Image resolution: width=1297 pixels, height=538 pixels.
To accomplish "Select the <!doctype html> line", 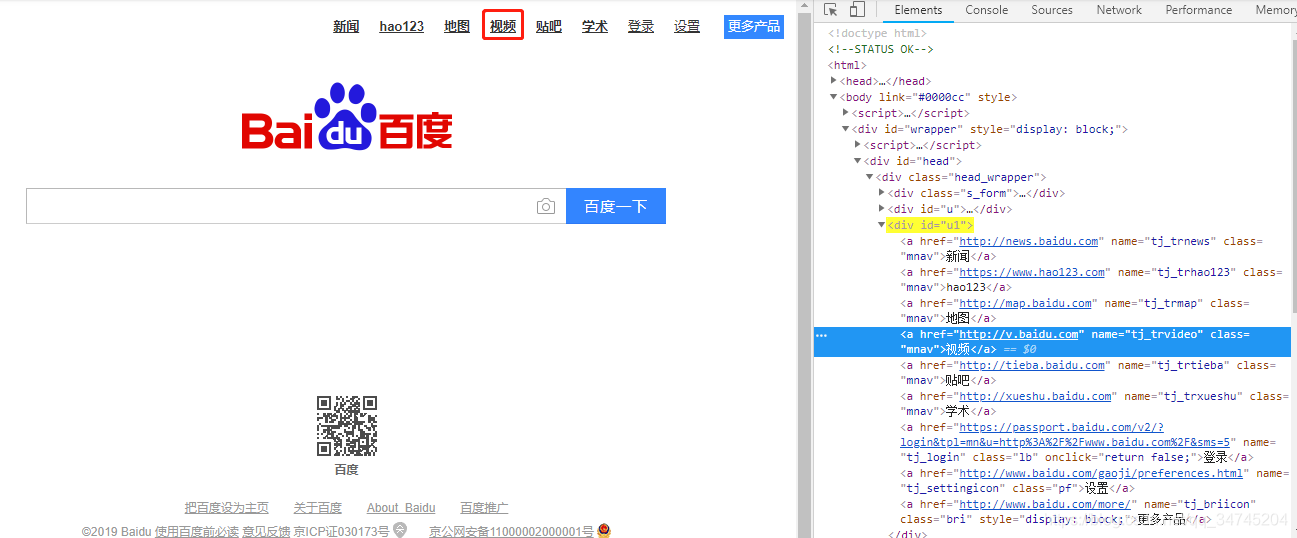I will pos(877,33).
